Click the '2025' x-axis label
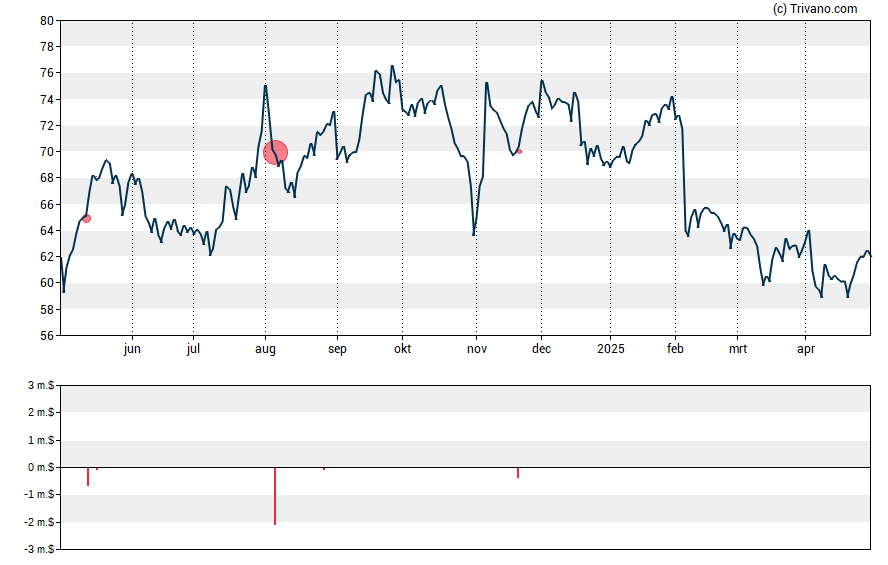 610,349
